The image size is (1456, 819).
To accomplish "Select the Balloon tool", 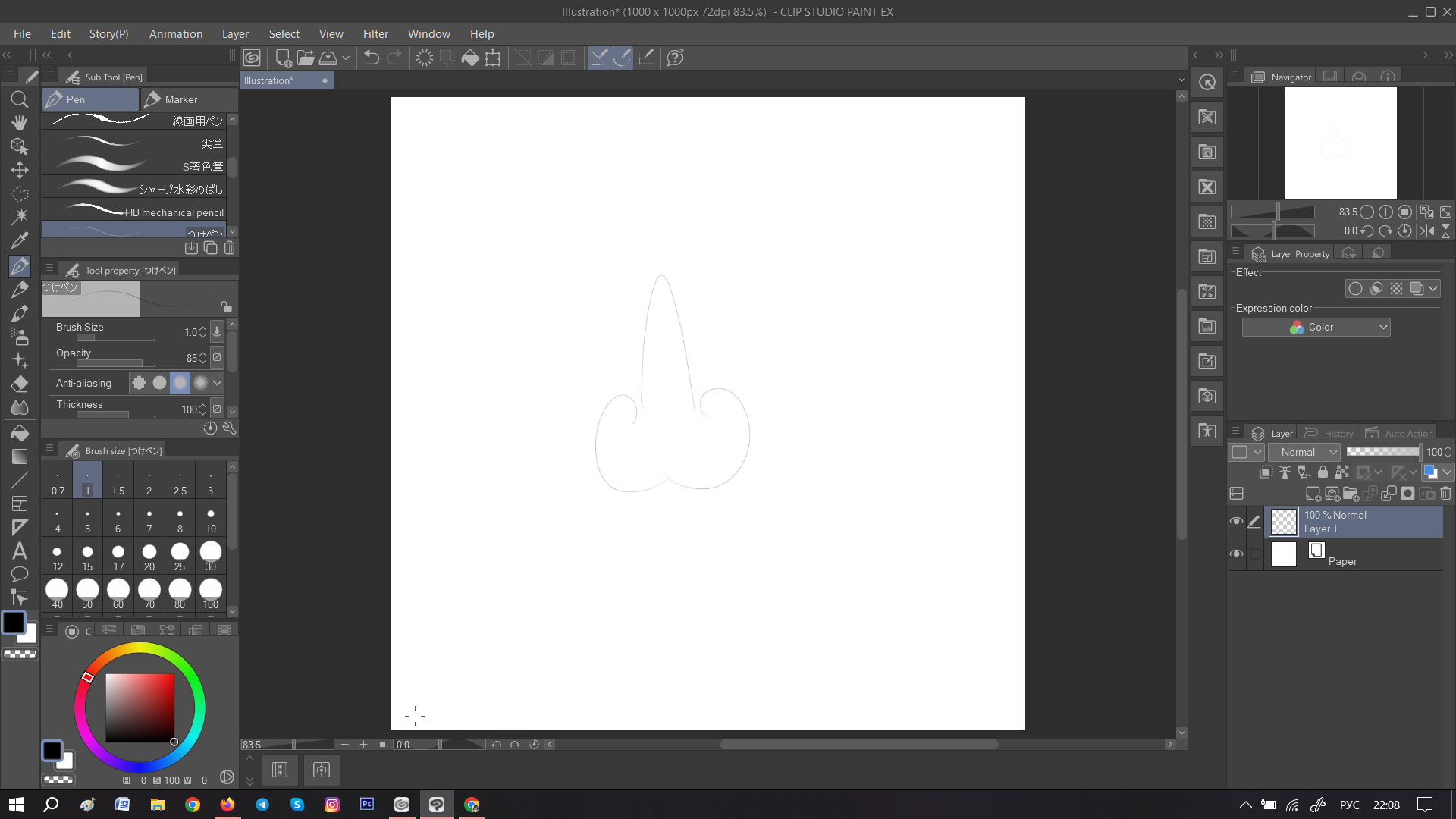I will [20, 574].
